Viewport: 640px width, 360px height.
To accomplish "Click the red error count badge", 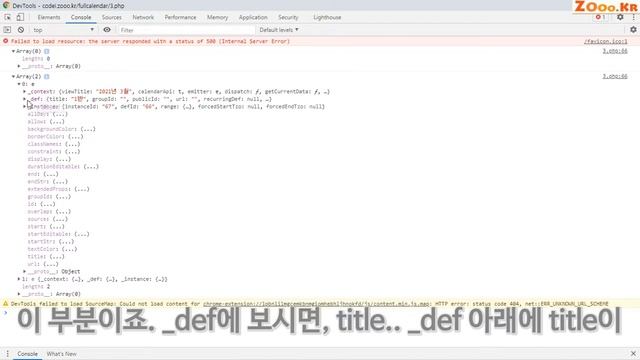I will pyautogui.click(x=600, y=17).
